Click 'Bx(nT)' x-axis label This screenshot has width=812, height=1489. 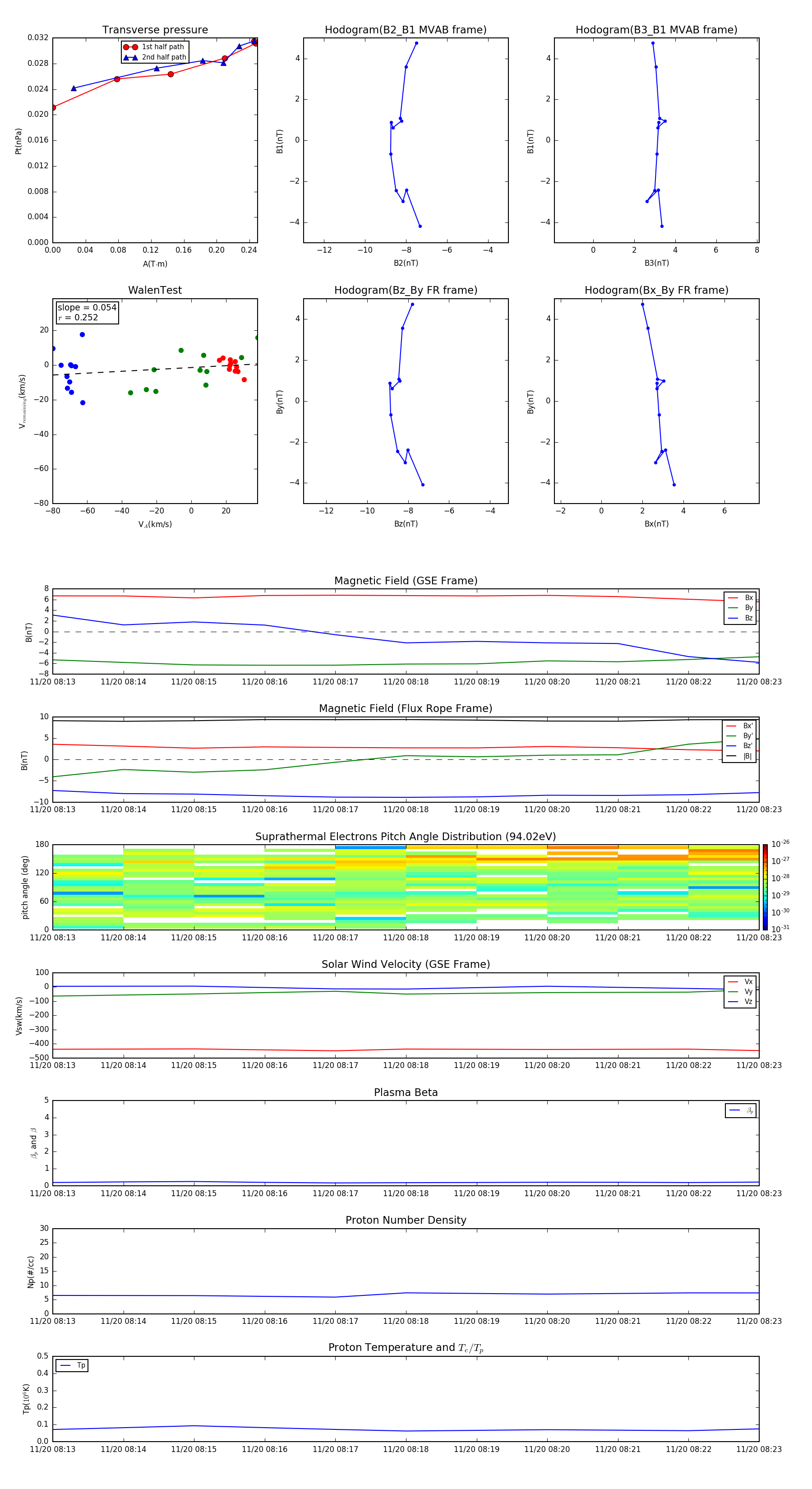[656, 524]
